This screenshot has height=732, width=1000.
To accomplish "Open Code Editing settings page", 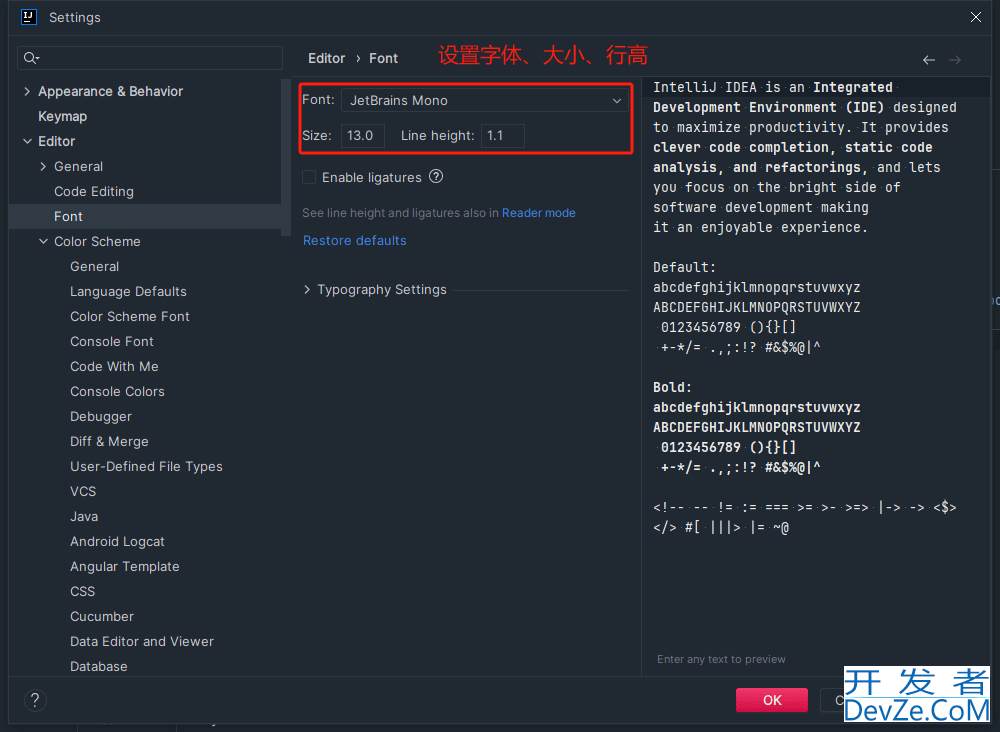I will (x=94, y=191).
